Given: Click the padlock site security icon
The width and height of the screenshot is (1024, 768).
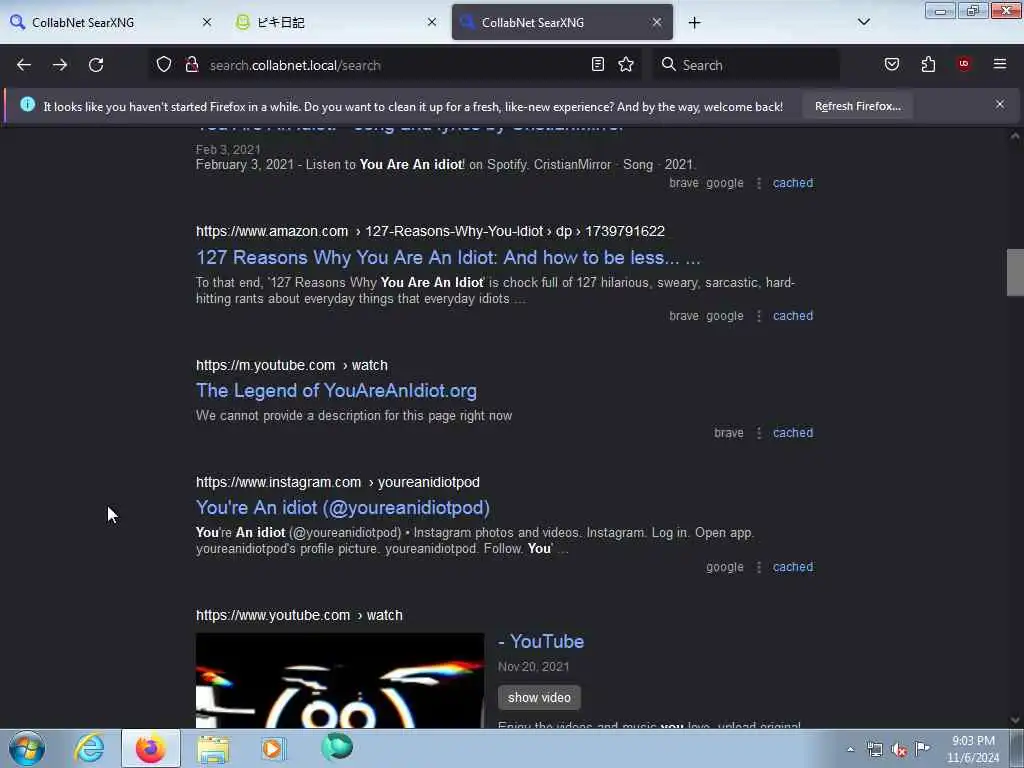Looking at the screenshot, I should (192, 64).
